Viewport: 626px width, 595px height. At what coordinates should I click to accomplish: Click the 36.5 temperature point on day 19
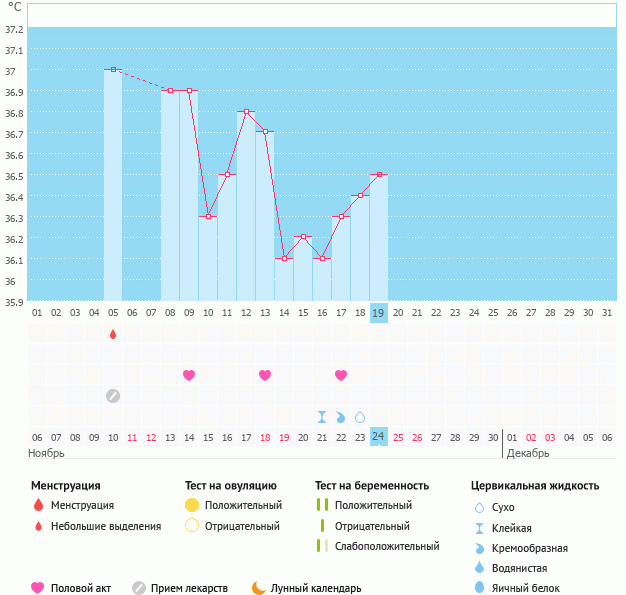tap(379, 175)
